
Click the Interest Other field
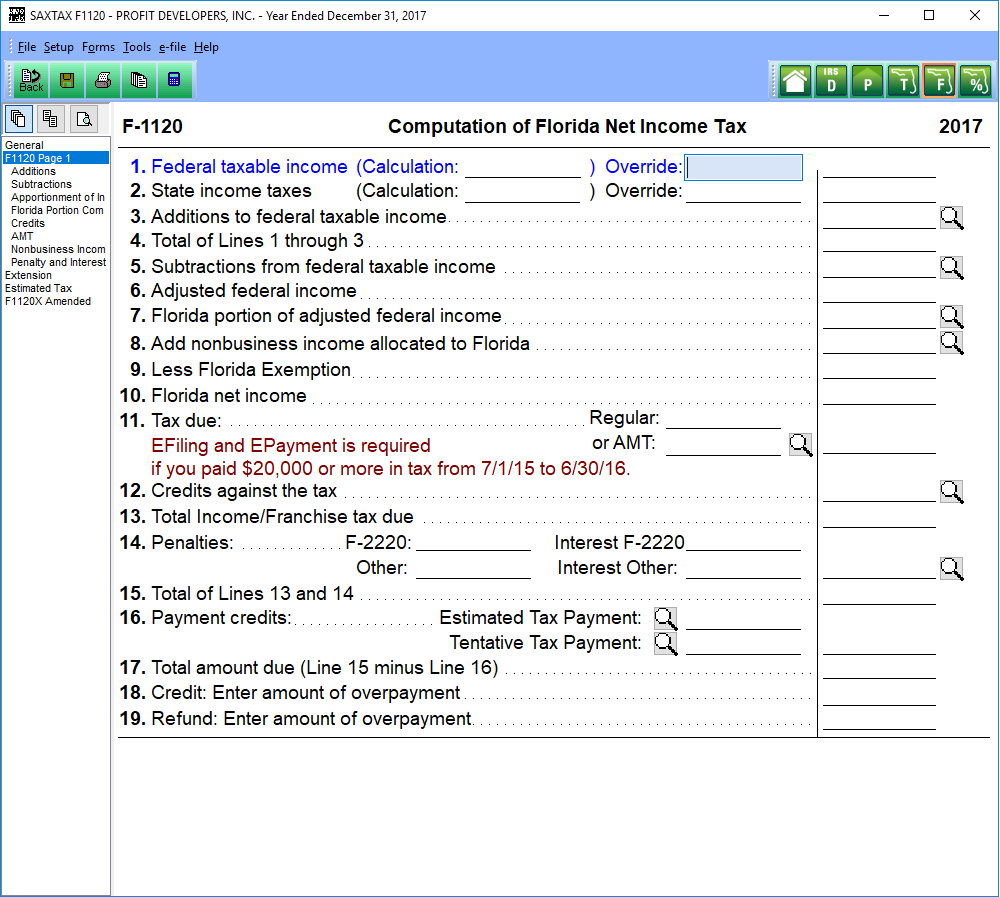coord(743,568)
